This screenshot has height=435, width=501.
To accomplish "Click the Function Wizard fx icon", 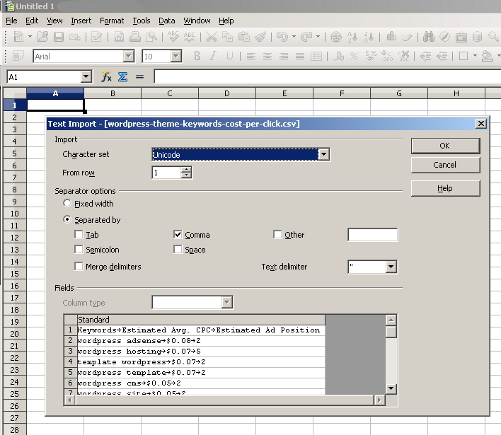I will [x=106, y=77].
